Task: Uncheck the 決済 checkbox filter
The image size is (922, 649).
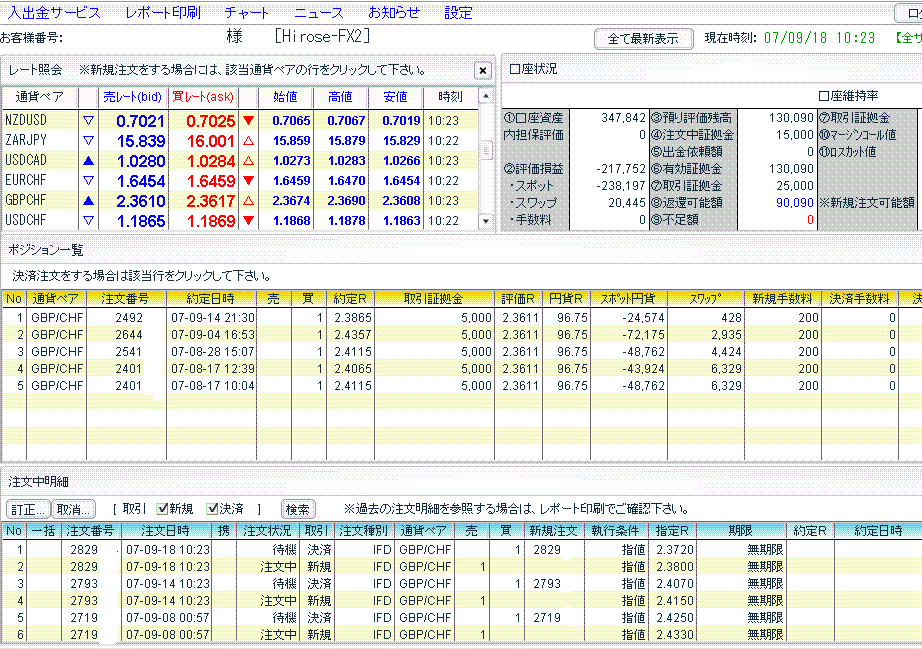Action: (212, 508)
